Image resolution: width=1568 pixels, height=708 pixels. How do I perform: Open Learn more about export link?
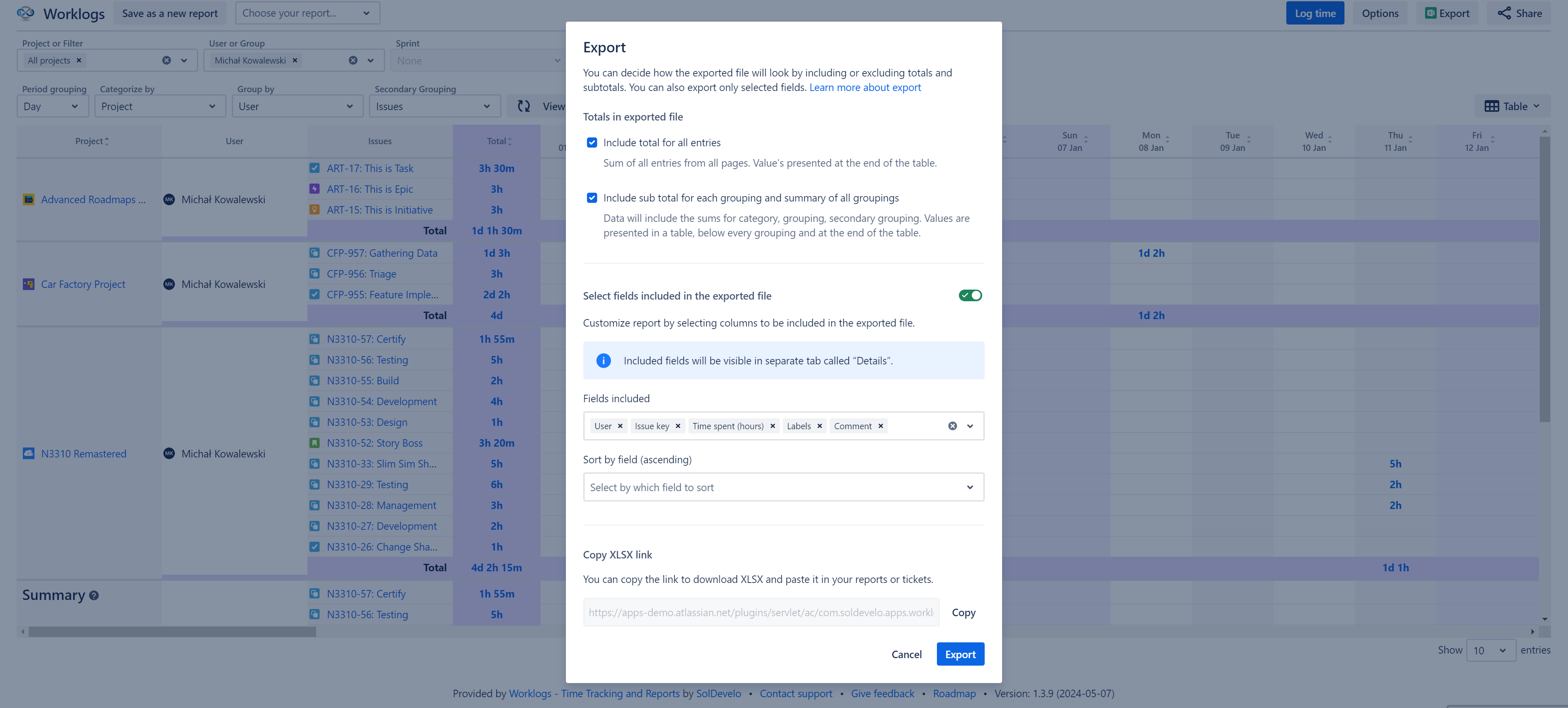click(864, 88)
